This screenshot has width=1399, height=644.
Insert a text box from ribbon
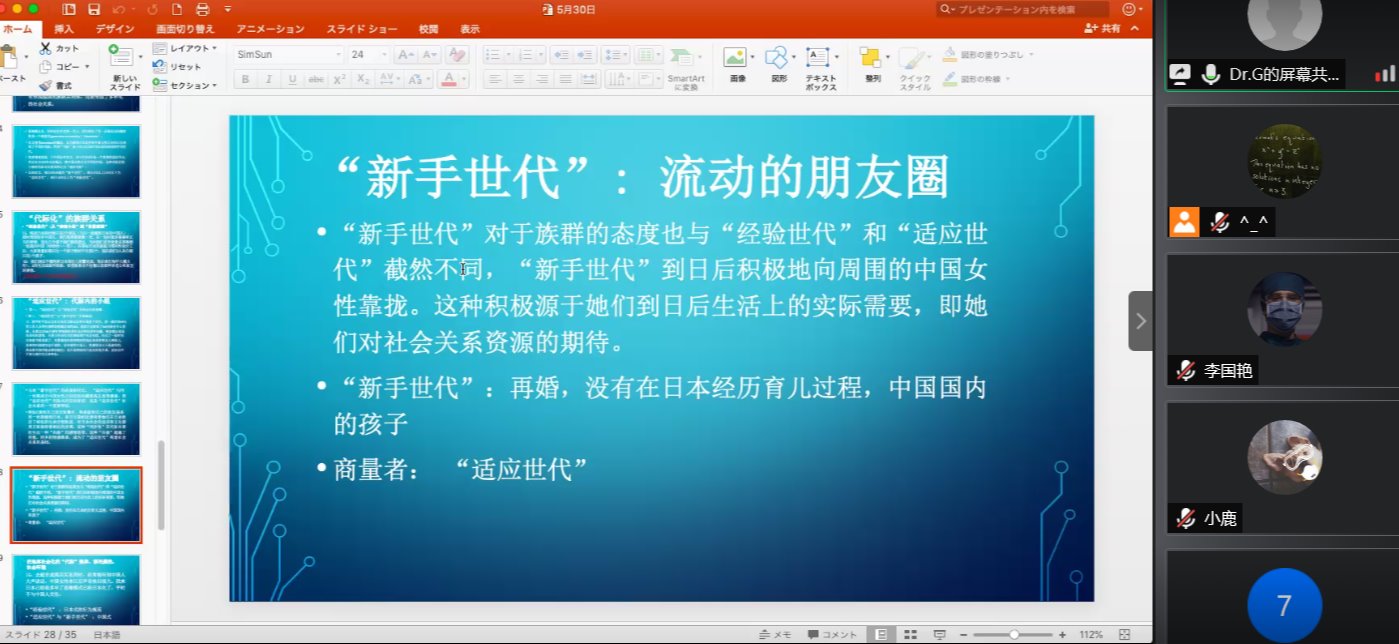pos(820,58)
